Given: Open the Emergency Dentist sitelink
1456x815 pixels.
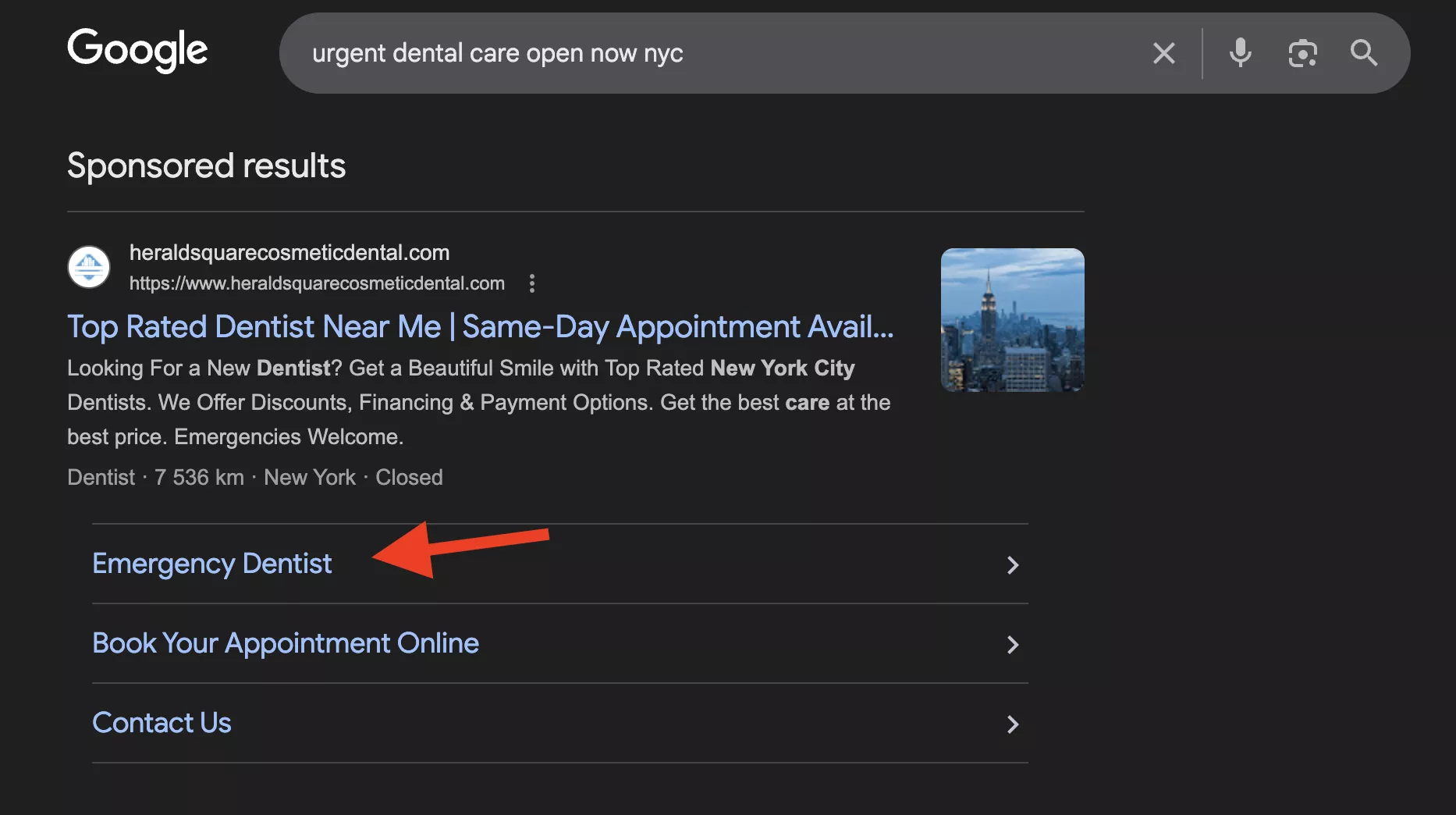Looking at the screenshot, I should coord(212,564).
